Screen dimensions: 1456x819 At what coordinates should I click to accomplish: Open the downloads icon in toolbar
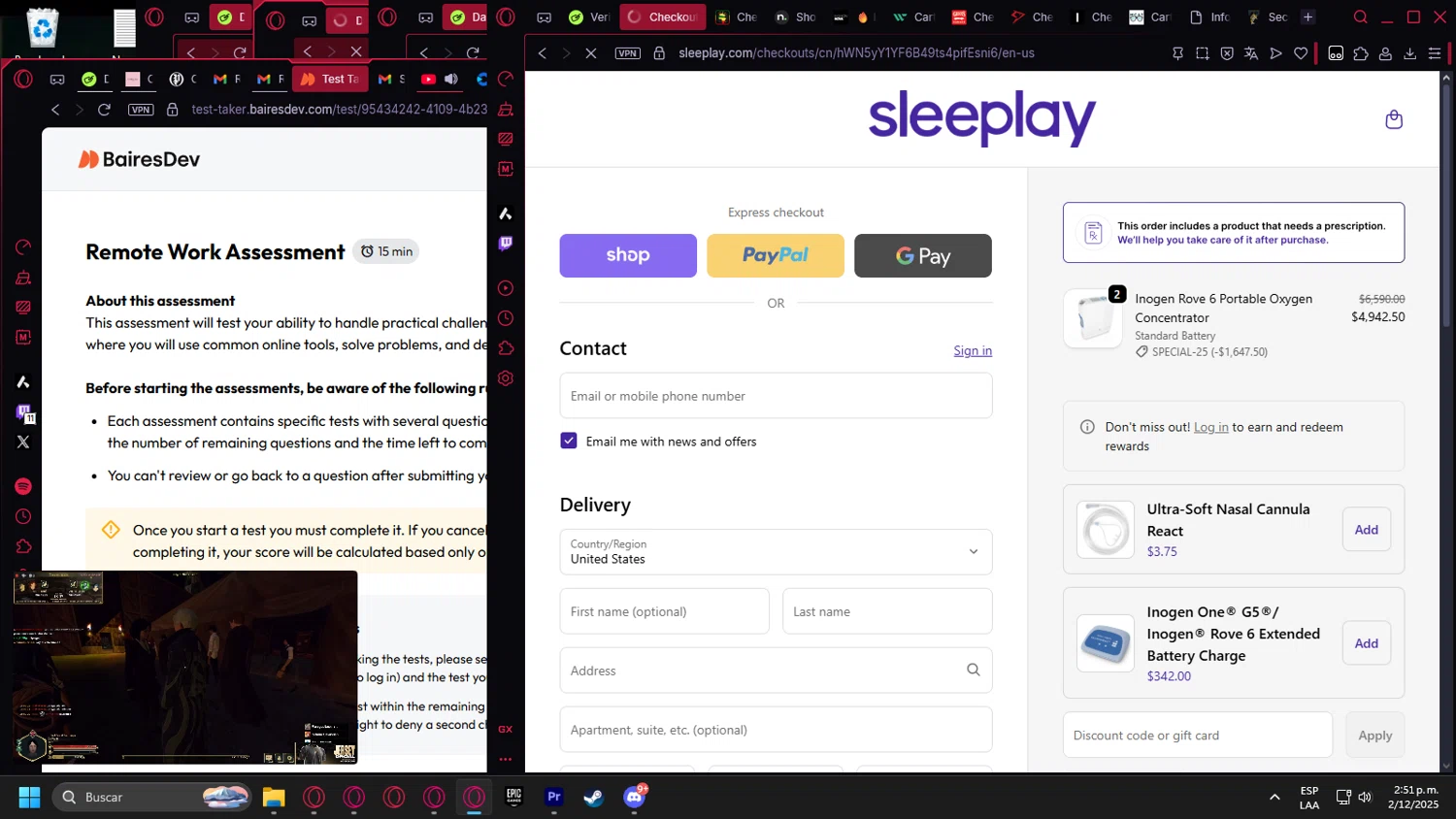click(1410, 53)
